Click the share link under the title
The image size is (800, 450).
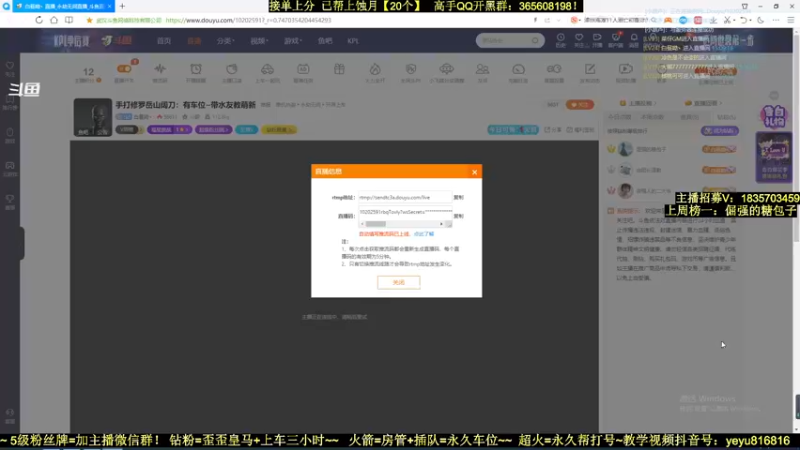click(x=553, y=130)
